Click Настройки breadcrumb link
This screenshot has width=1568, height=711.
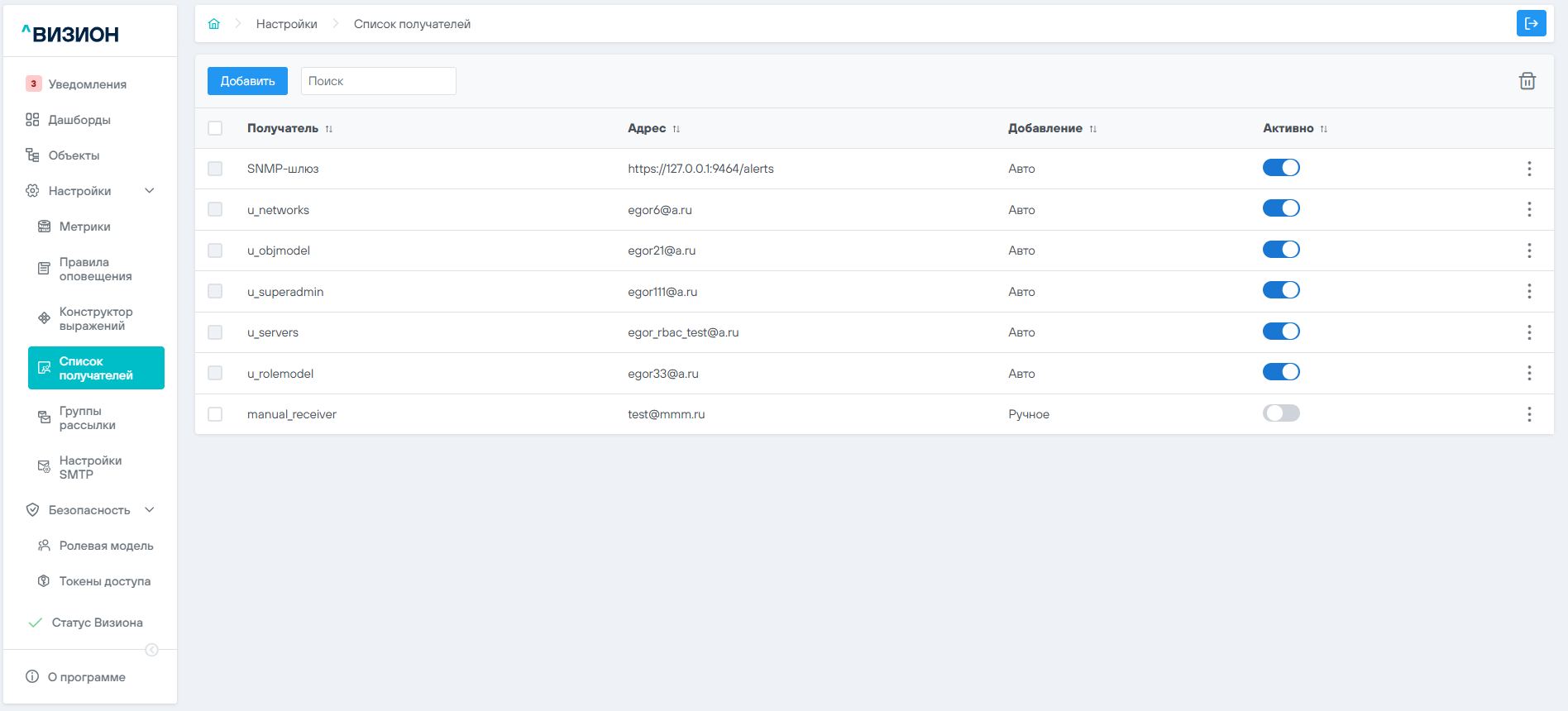(x=286, y=24)
